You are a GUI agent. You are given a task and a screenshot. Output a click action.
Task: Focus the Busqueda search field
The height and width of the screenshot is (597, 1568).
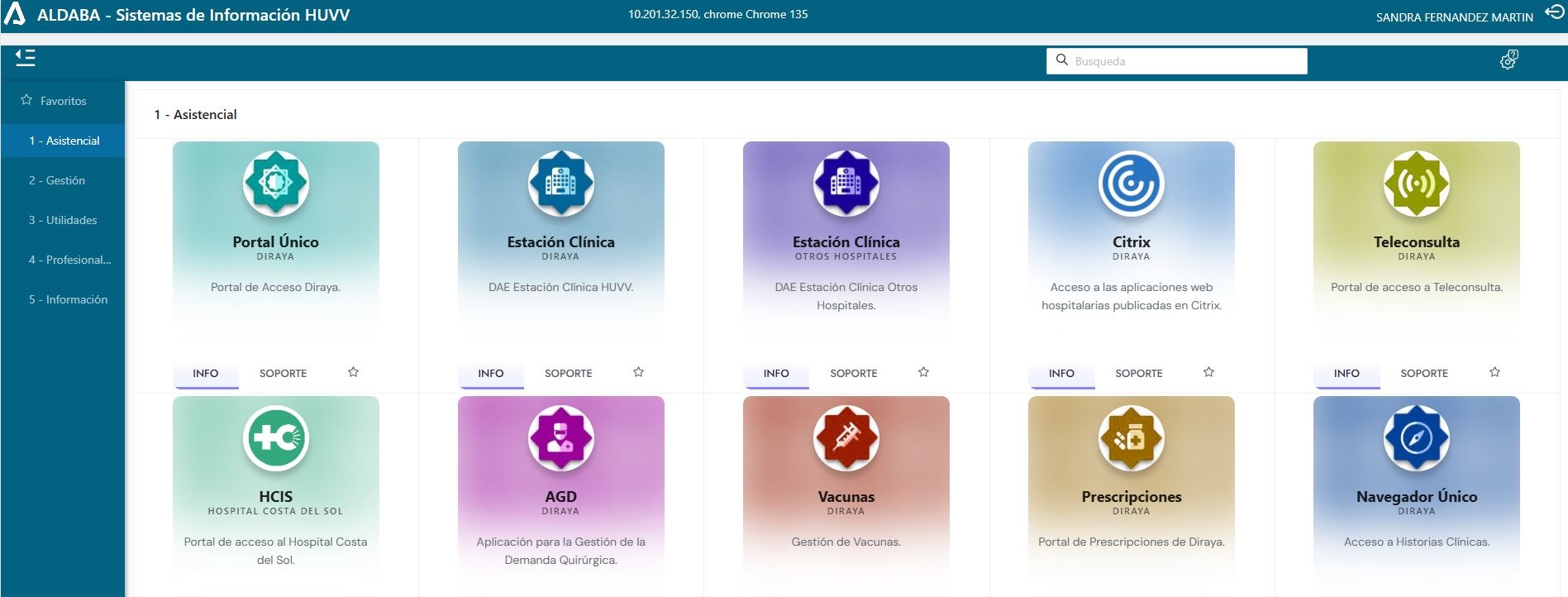pos(1177,61)
